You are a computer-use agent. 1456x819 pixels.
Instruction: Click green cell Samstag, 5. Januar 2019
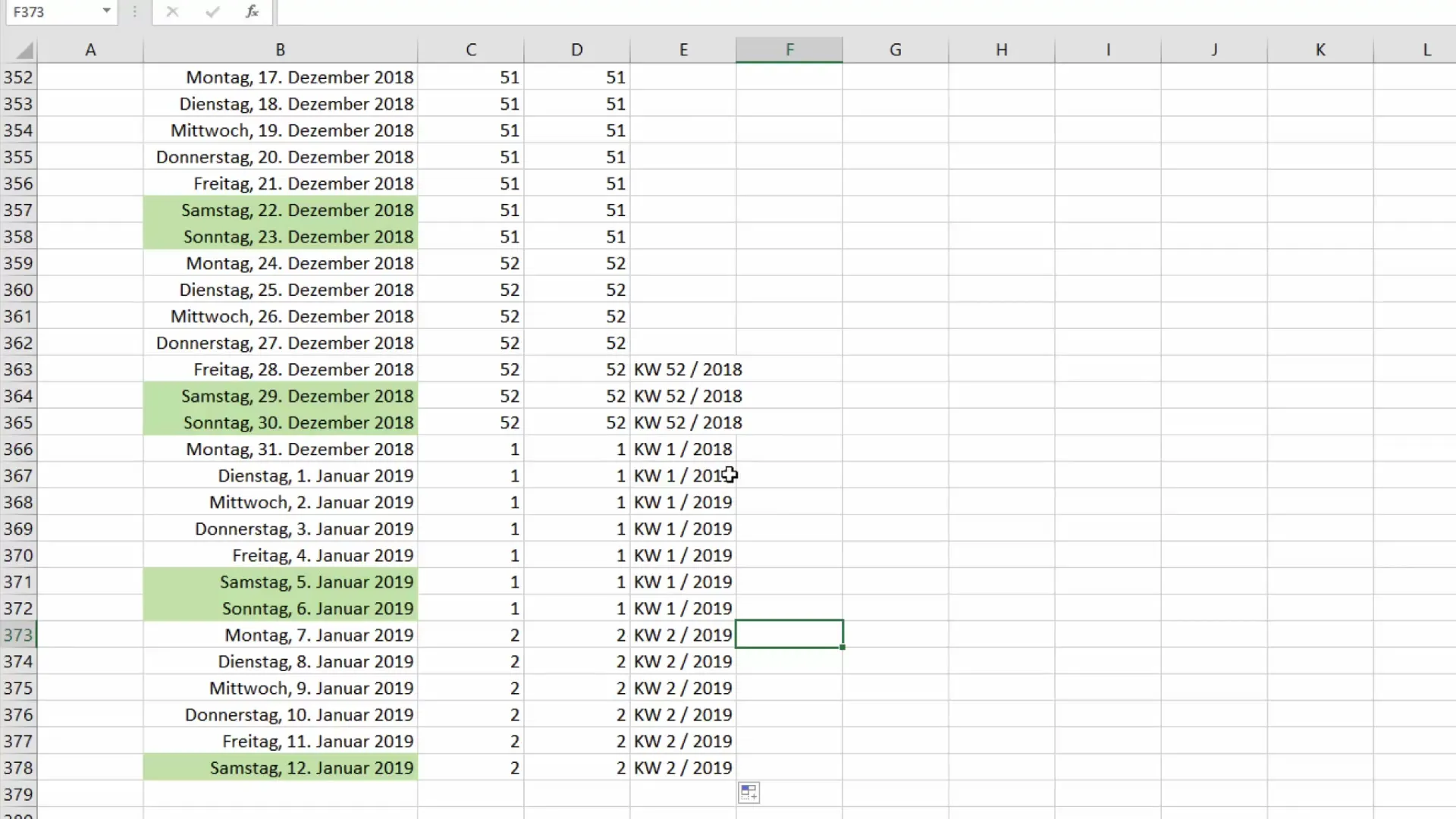[281, 582]
